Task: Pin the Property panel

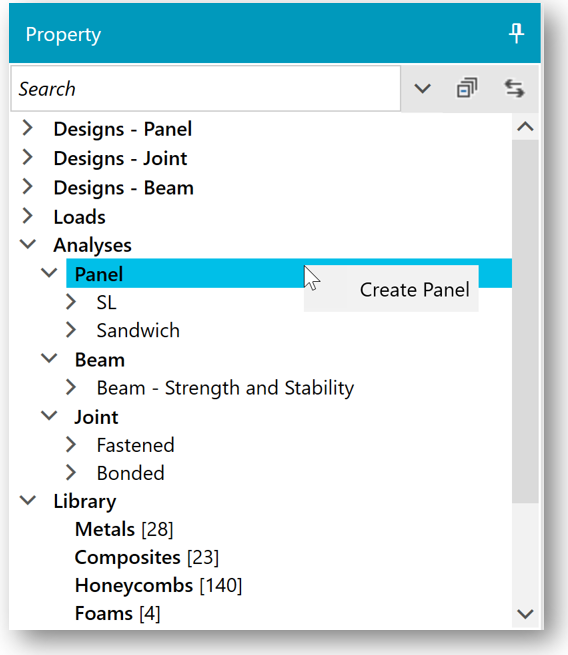Action: (516, 33)
